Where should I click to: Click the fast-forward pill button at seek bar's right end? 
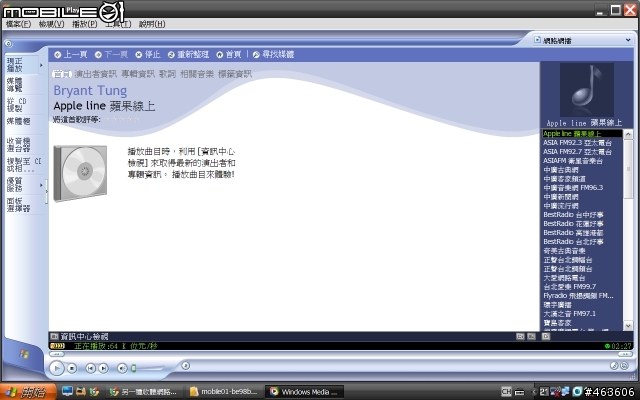click(x=625, y=354)
